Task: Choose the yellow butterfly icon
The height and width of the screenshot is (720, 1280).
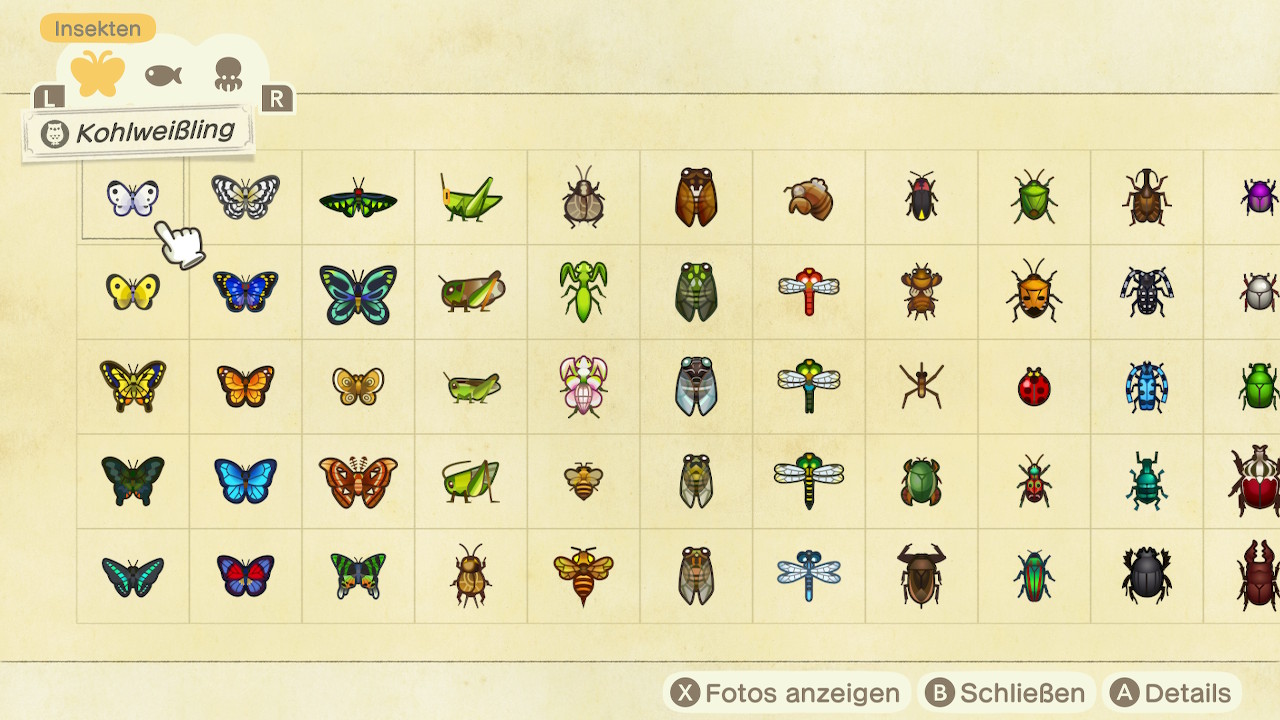Action: coord(133,291)
